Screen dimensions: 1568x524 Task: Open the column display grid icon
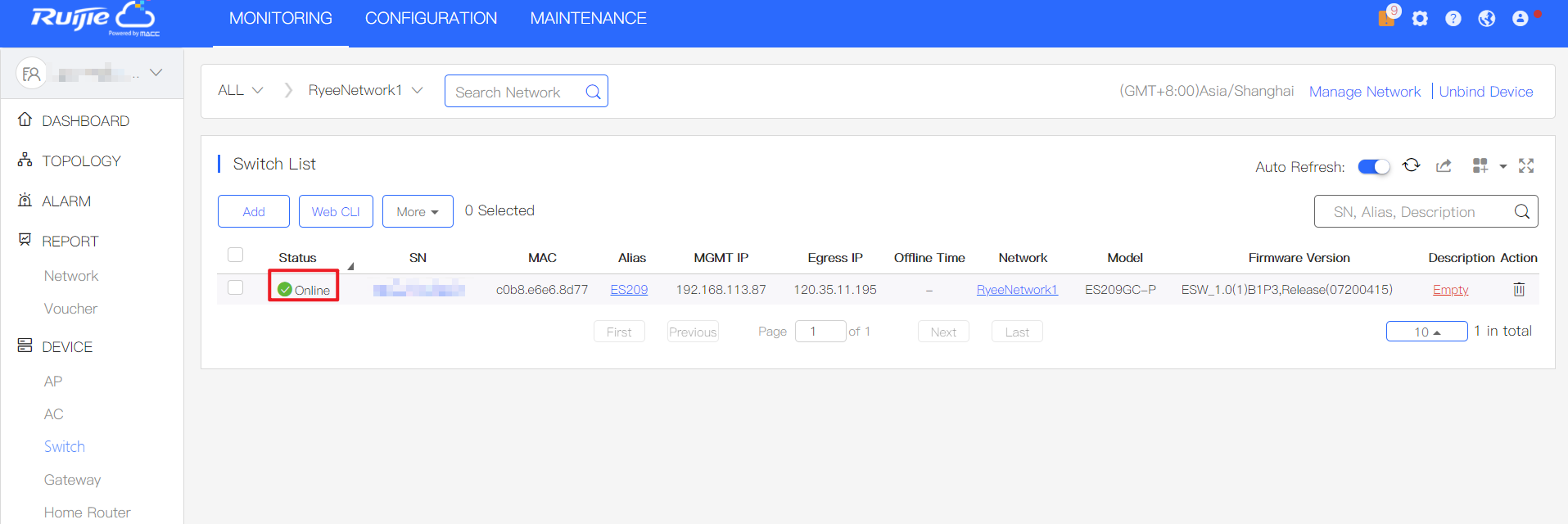tap(1480, 166)
